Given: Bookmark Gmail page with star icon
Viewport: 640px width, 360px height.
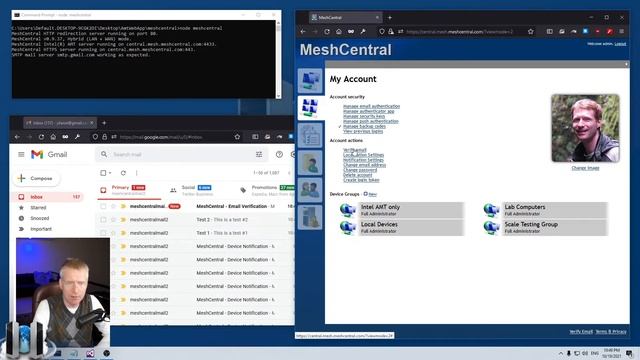Looking at the screenshot, I should click(237, 137).
